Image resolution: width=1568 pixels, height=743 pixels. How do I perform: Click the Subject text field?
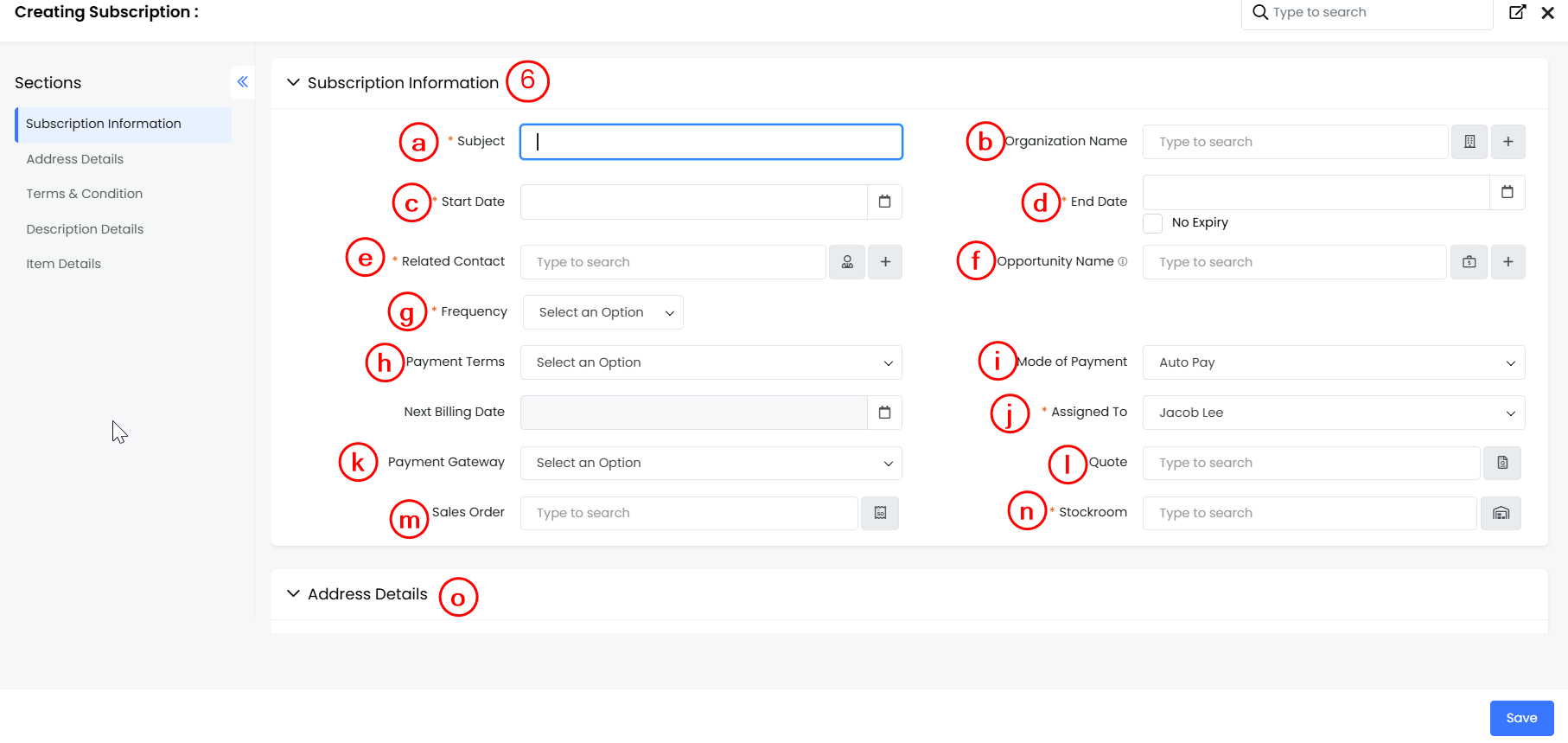[x=711, y=142]
